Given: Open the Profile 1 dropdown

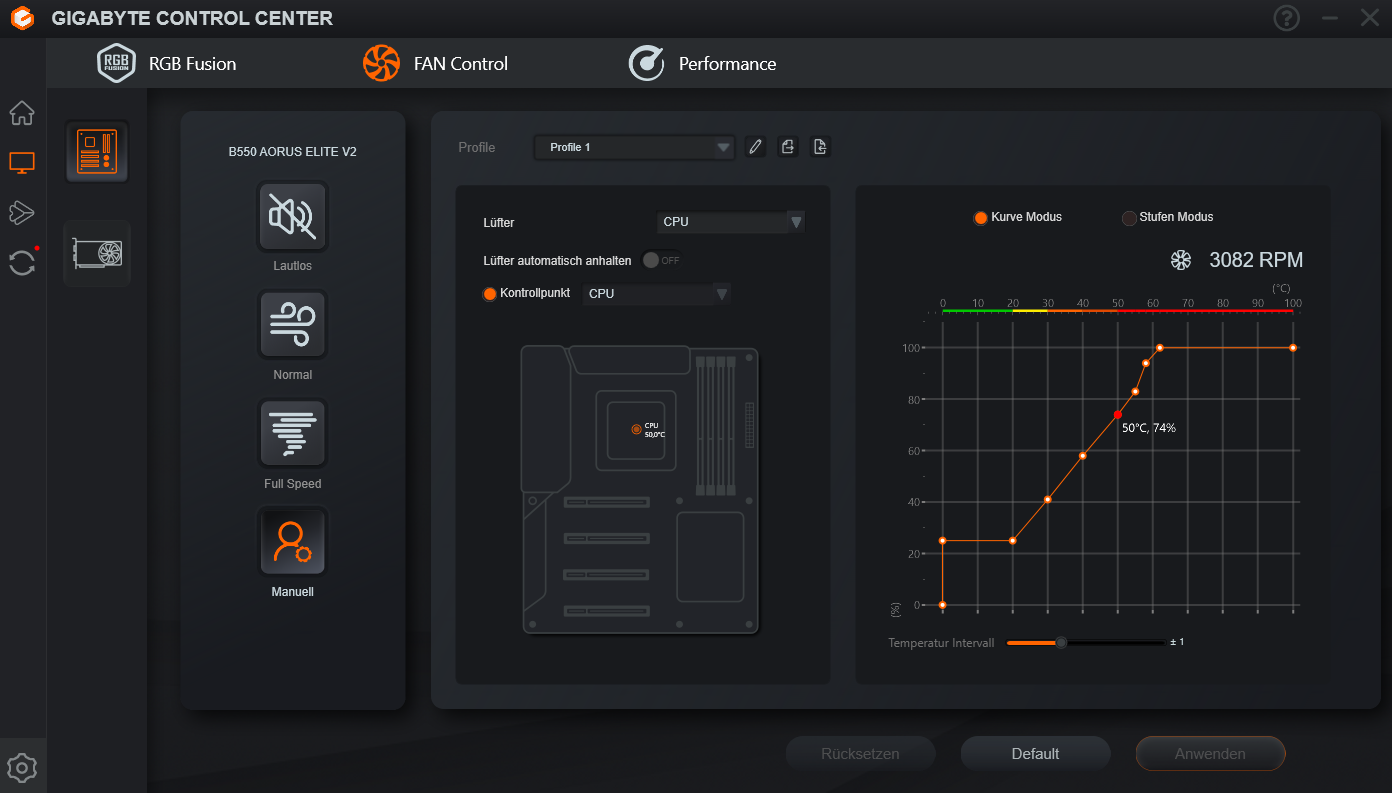Looking at the screenshot, I should point(634,147).
